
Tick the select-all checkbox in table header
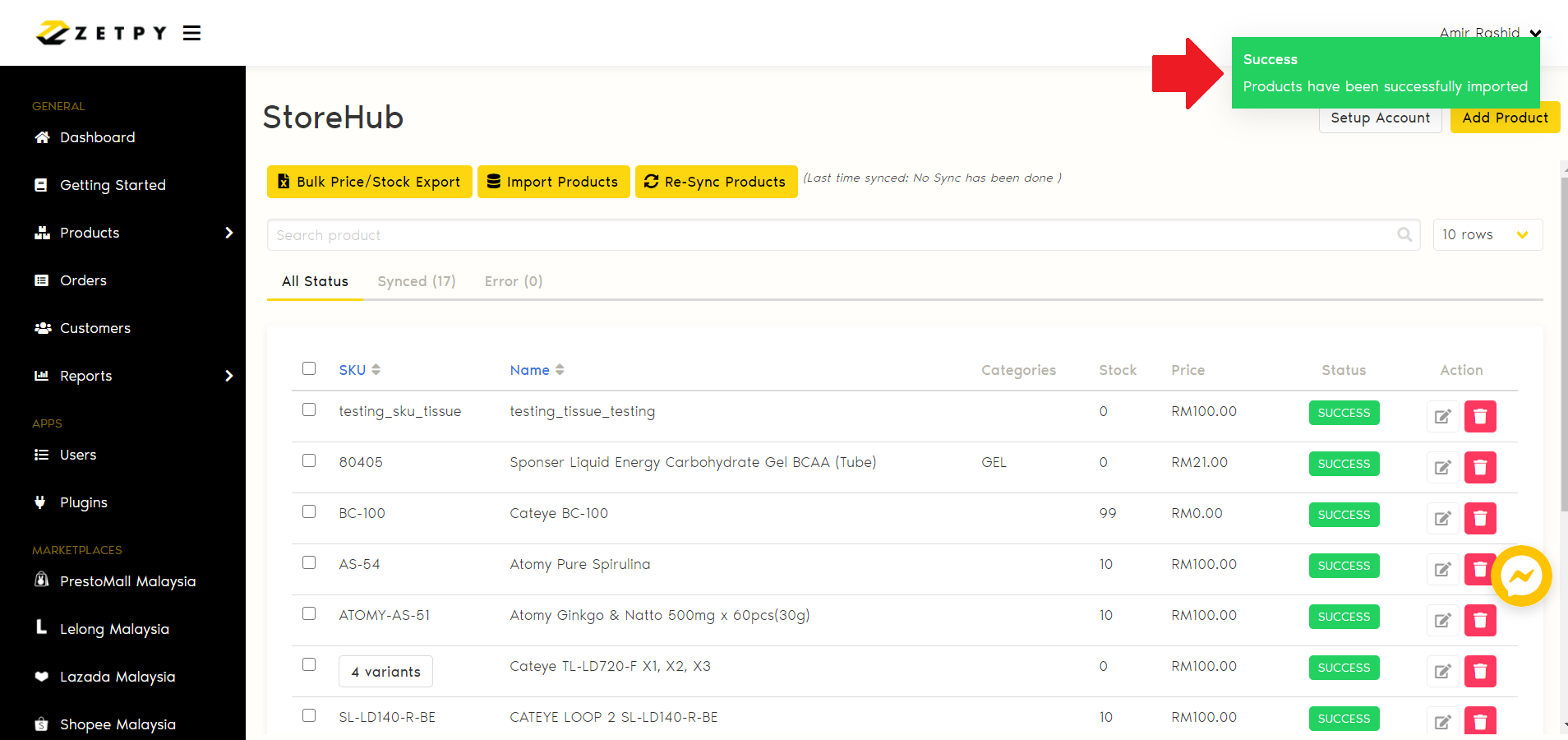(309, 368)
